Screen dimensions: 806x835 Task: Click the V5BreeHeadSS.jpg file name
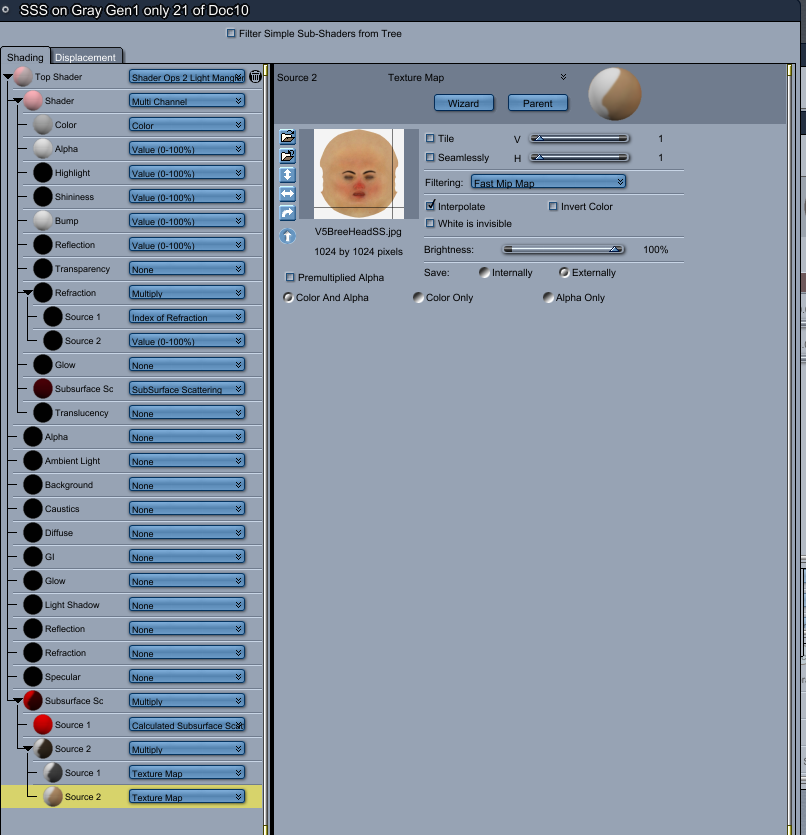coord(358,232)
